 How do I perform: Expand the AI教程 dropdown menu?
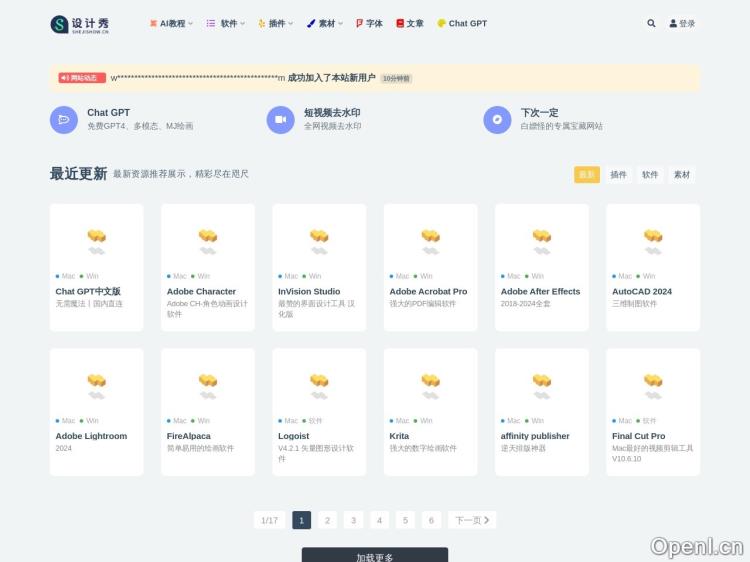(171, 23)
